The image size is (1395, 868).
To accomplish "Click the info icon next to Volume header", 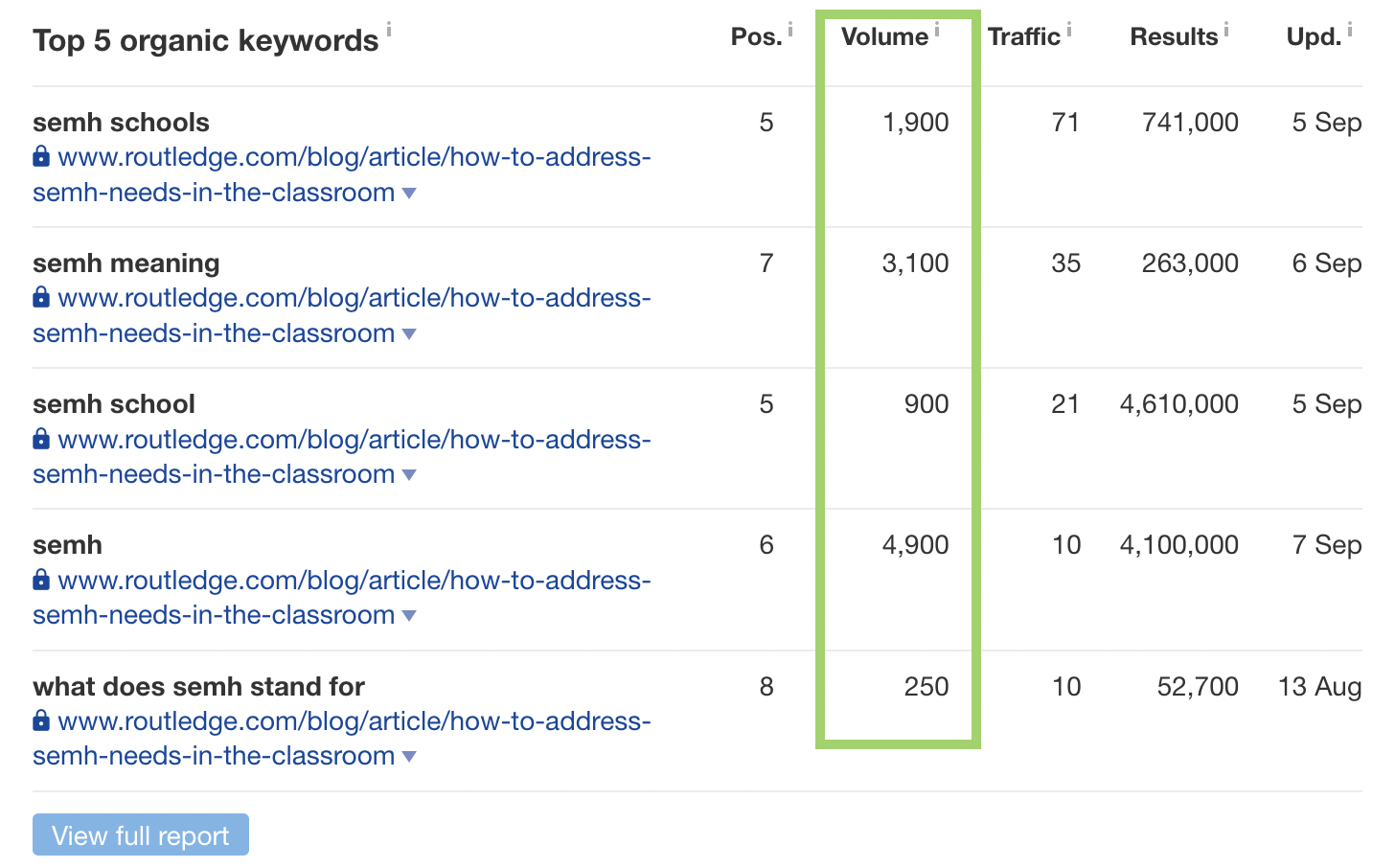I will (937, 30).
